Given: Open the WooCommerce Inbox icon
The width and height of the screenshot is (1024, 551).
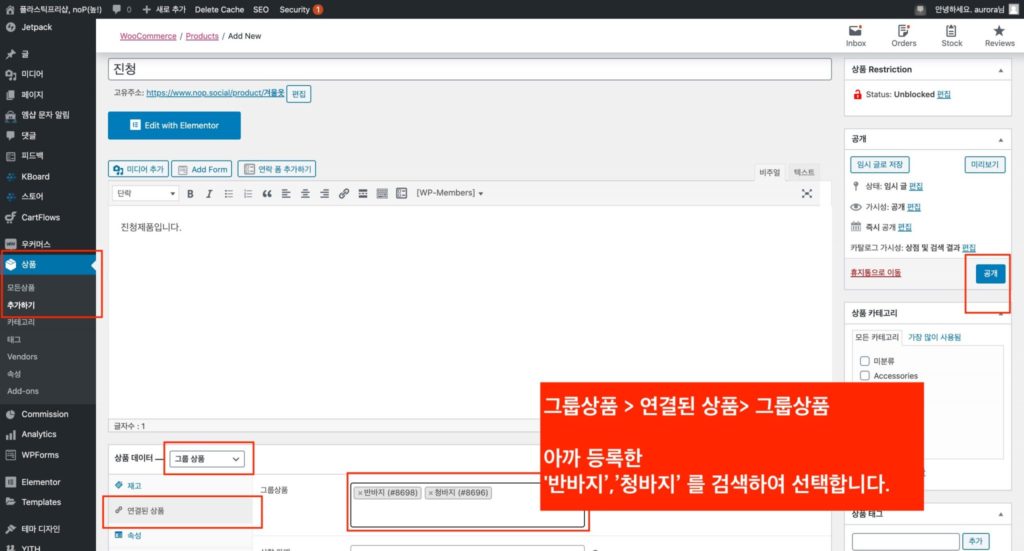Looking at the screenshot, I should (856, 36).
